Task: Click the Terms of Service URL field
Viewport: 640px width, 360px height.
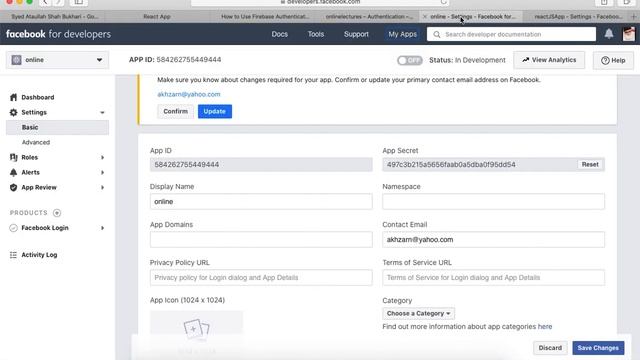Action: [493, 278]
